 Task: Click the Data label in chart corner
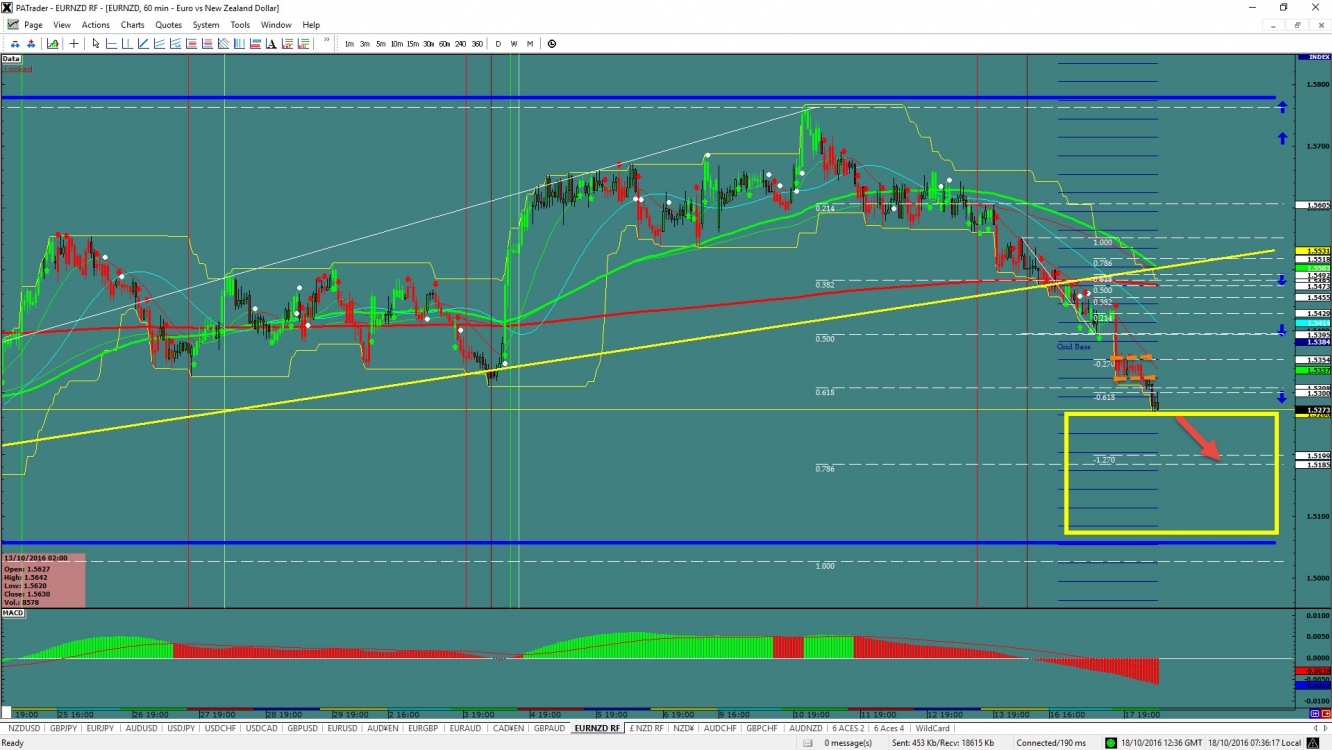(11, 59)
